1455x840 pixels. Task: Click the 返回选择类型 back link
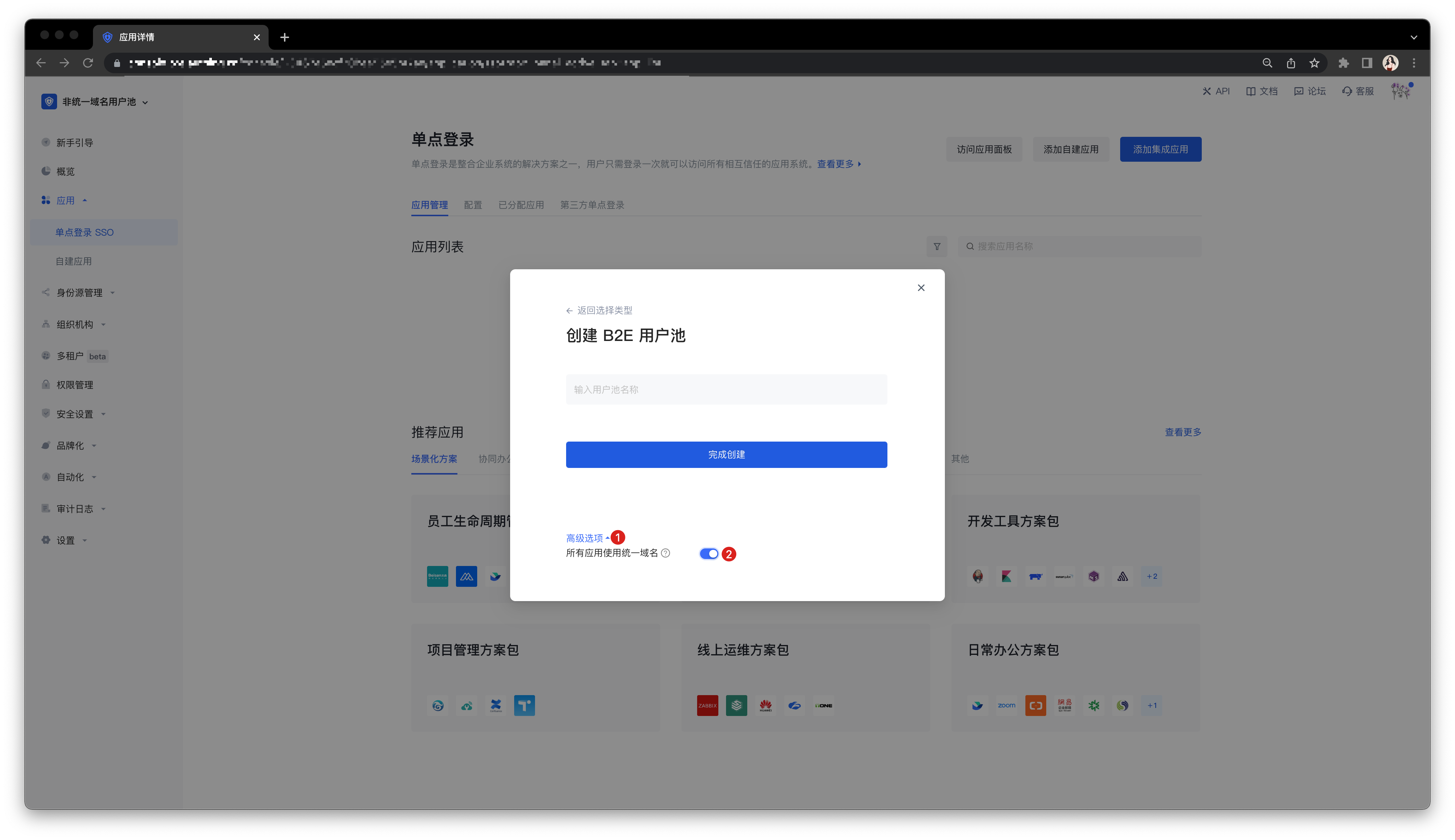pos(599,310)
